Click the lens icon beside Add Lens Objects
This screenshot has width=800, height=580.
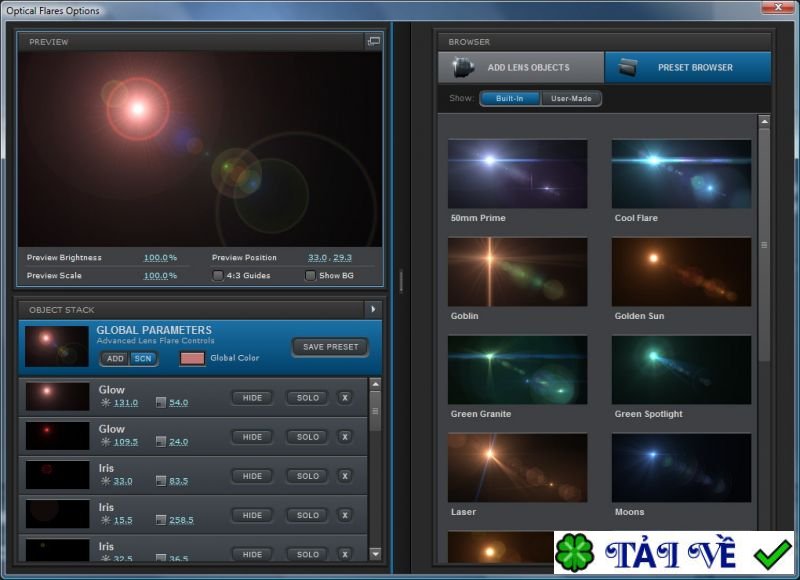coord(462,67)
